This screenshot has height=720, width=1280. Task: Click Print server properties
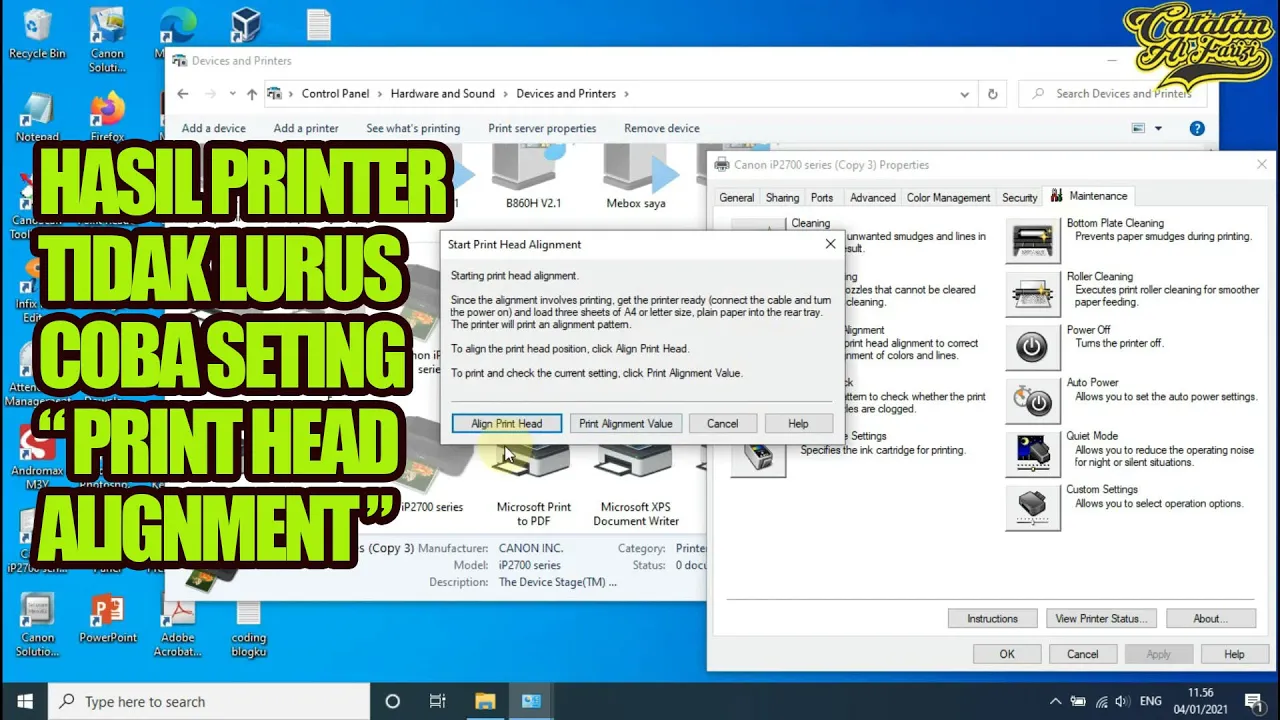point(542,128)
